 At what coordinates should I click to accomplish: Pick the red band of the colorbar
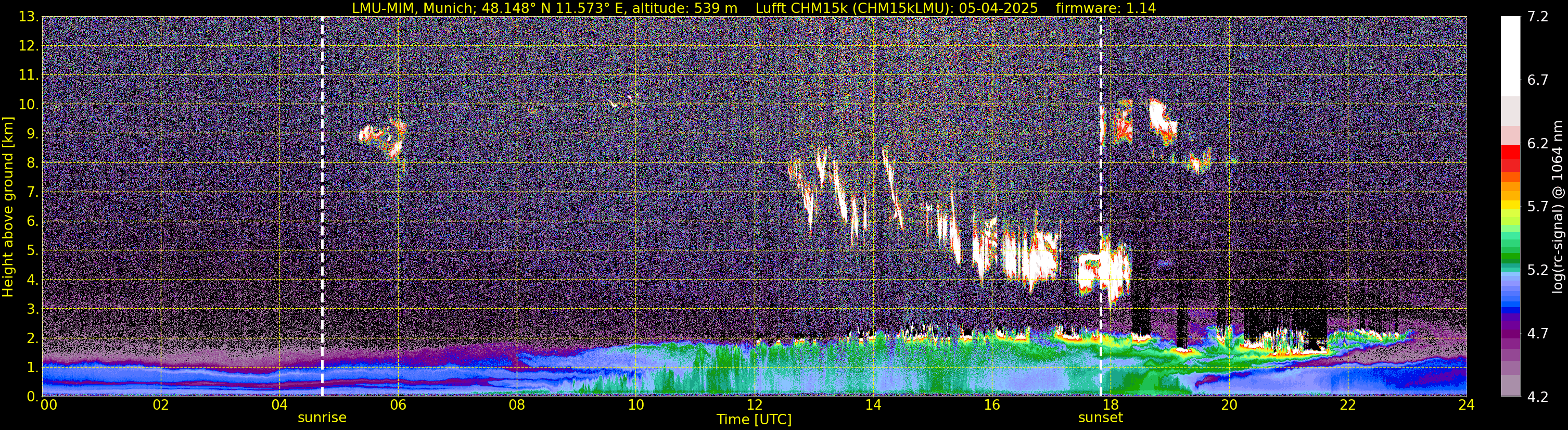[x=1511, y=152]
